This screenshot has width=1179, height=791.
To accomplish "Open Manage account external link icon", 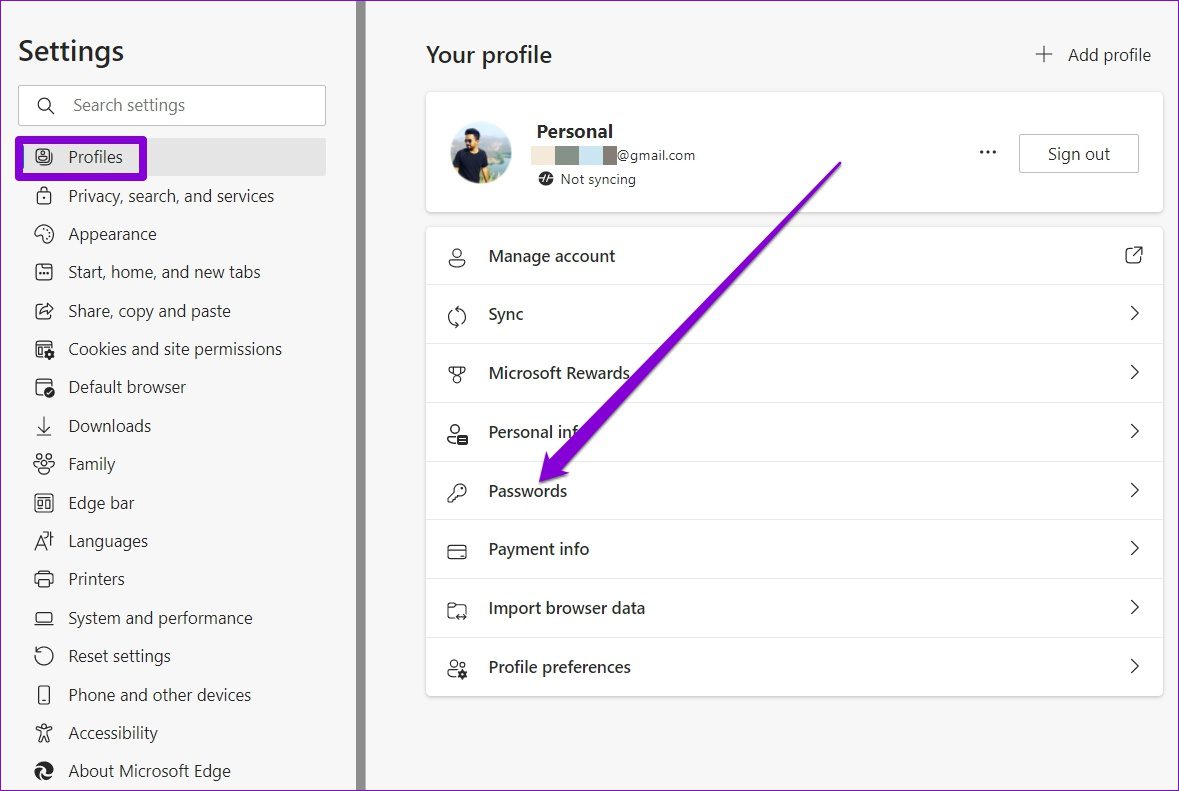I will 1134,256.
